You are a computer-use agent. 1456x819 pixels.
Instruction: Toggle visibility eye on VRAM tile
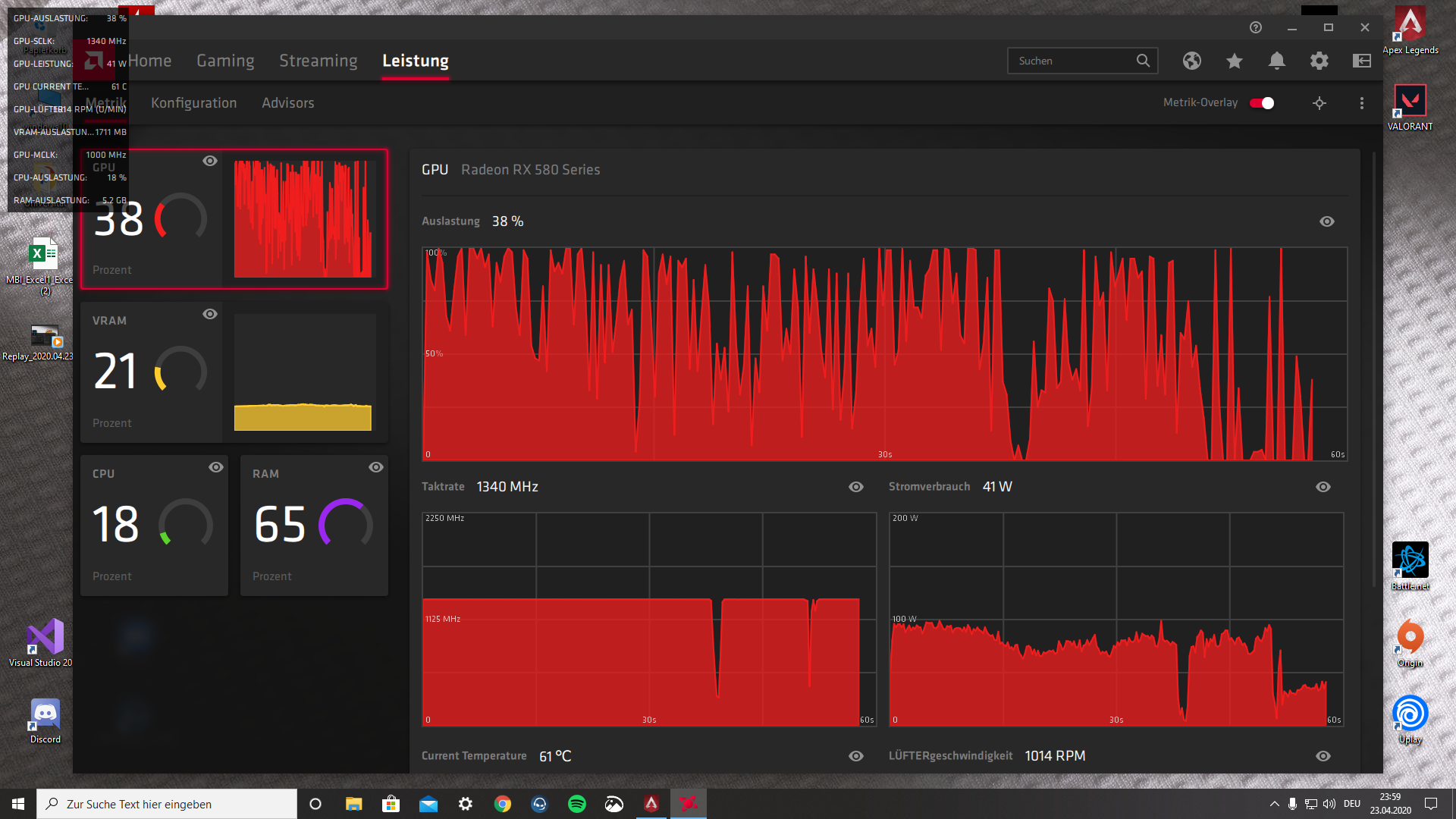click(x=210, y=314)
